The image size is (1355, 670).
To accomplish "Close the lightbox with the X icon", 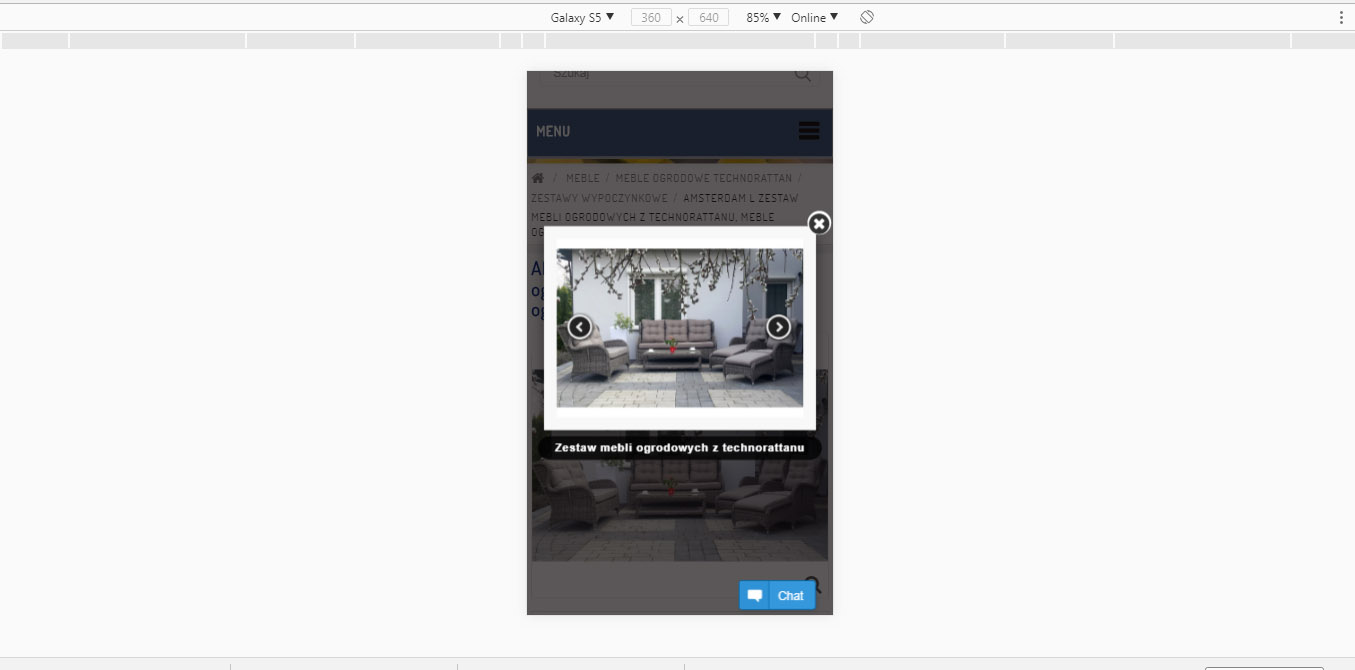I will coord(819,223).
